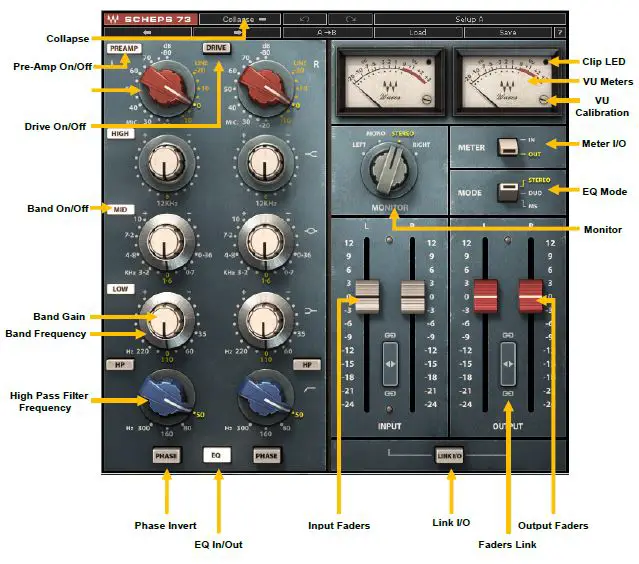Open the Load preset menu

coord(418,32)
